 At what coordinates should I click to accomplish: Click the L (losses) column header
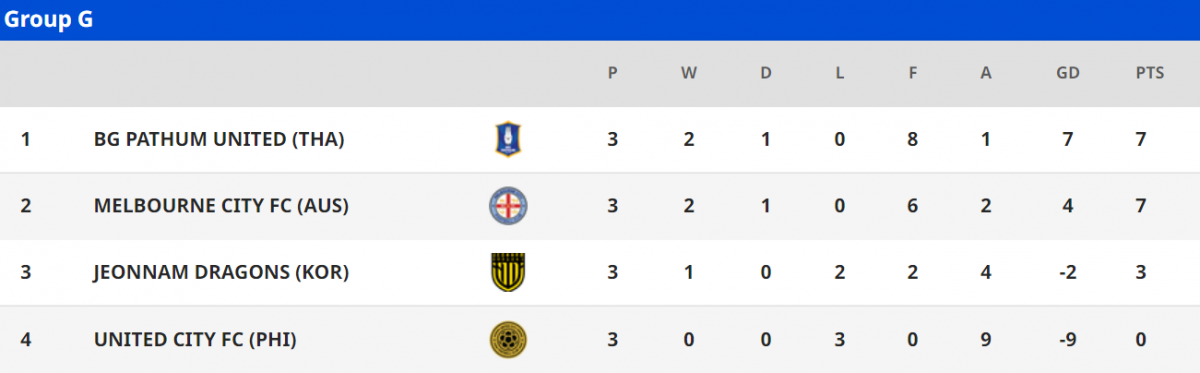pos(840,73)
